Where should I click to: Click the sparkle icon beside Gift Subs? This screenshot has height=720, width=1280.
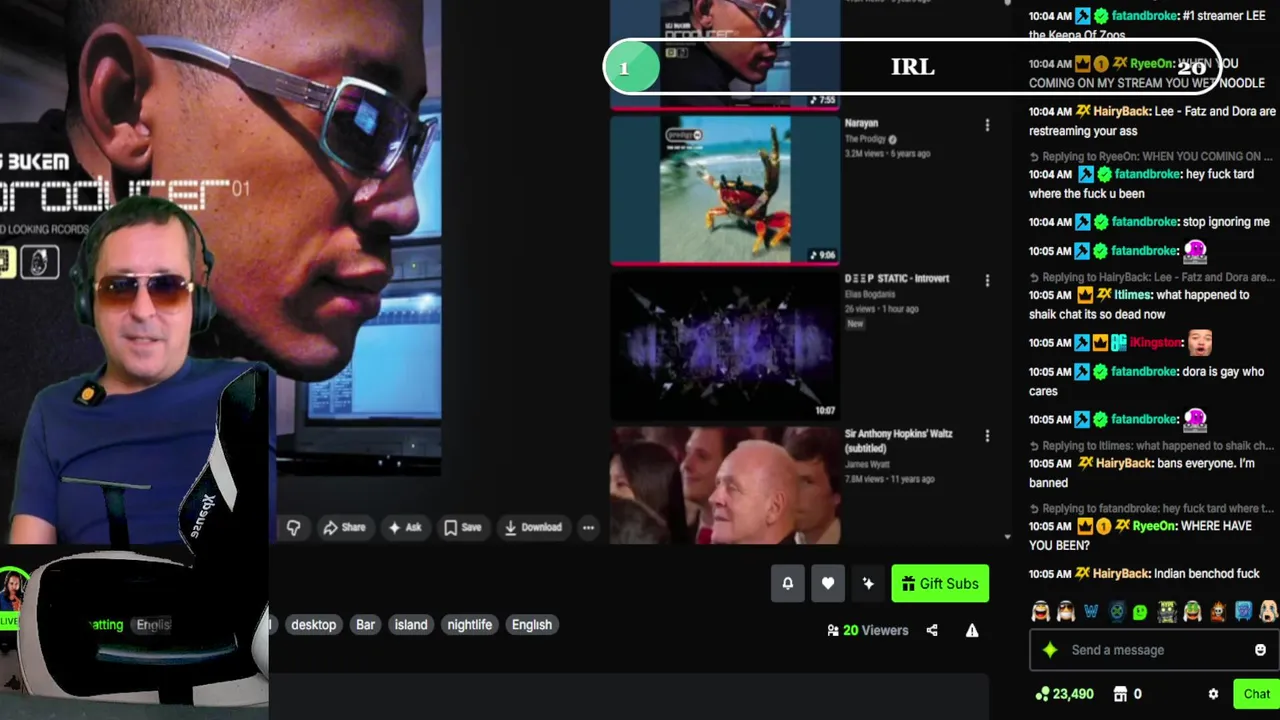coord(868,584)
